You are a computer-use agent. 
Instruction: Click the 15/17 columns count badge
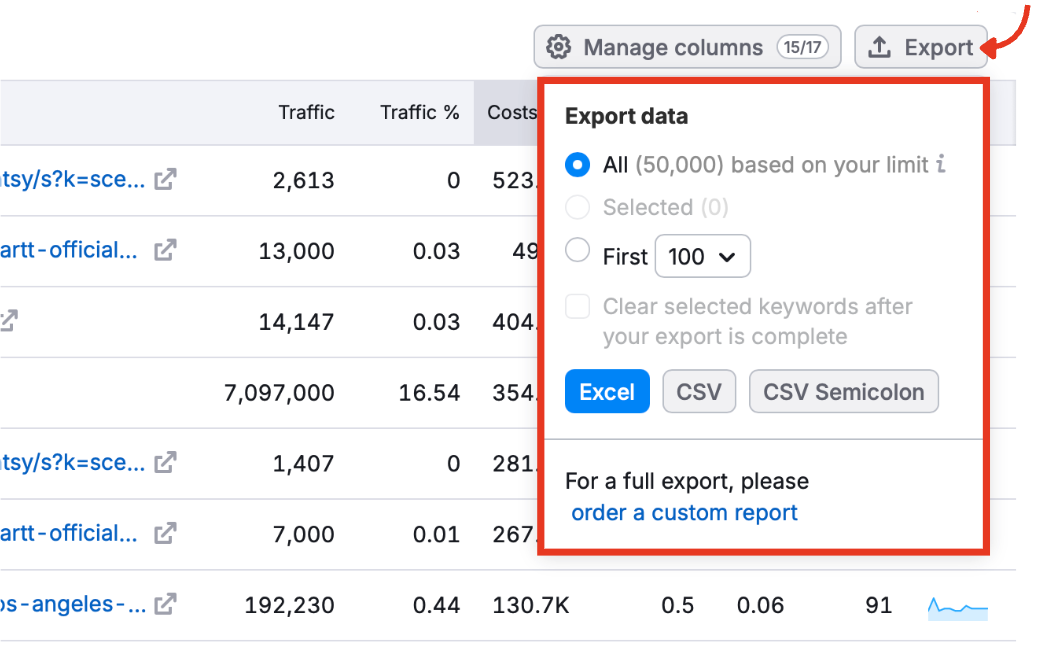[800, 47]
